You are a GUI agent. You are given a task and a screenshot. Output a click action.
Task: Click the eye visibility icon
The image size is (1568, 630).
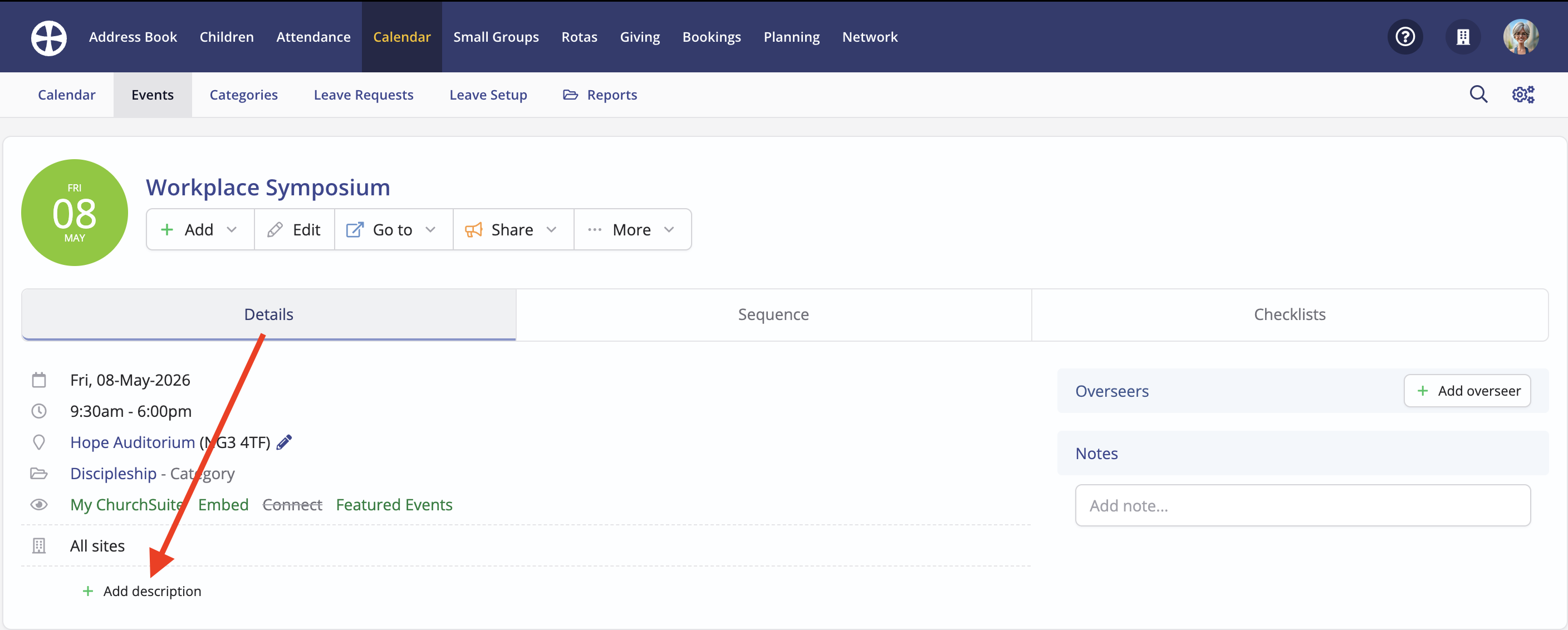pyautogui.click(x=39, y=504)
